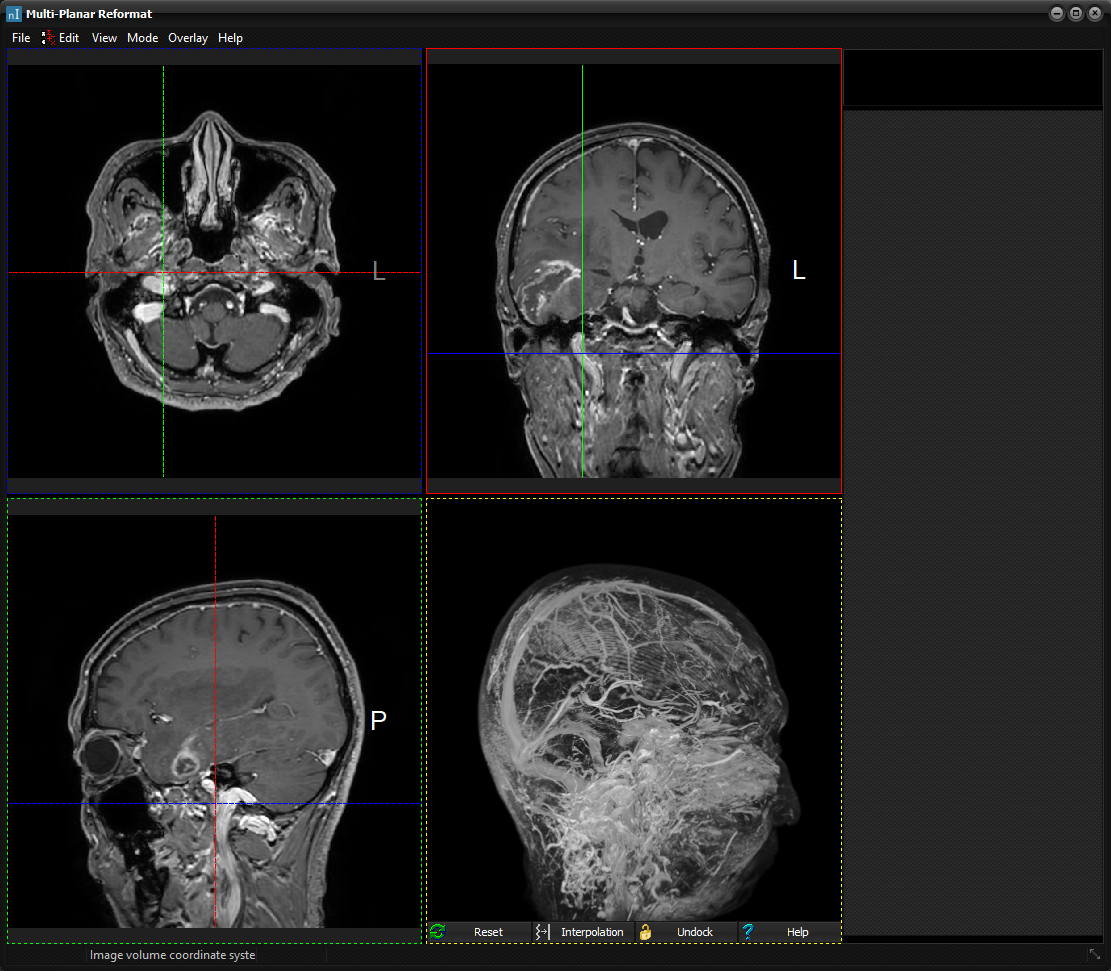Open the Overlay menu

coord(187,38)
